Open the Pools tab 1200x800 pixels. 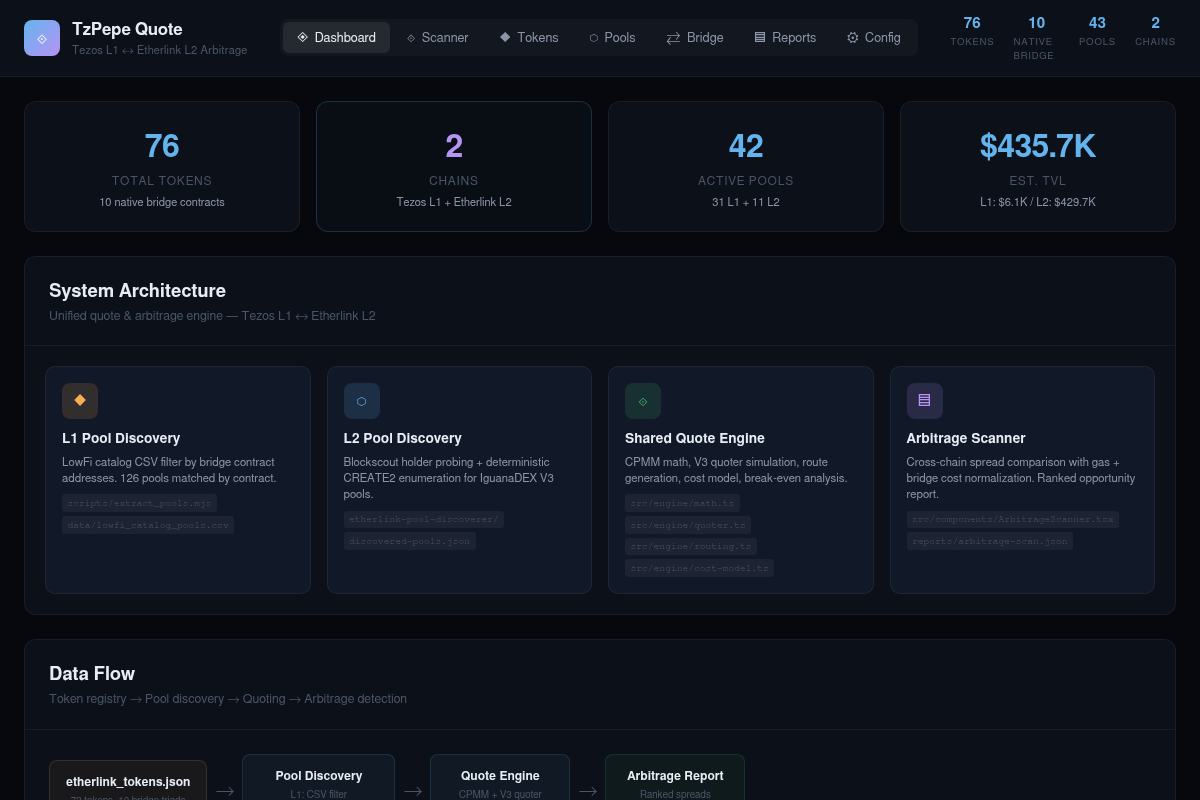pyautogui.click(x=612, y=37)
